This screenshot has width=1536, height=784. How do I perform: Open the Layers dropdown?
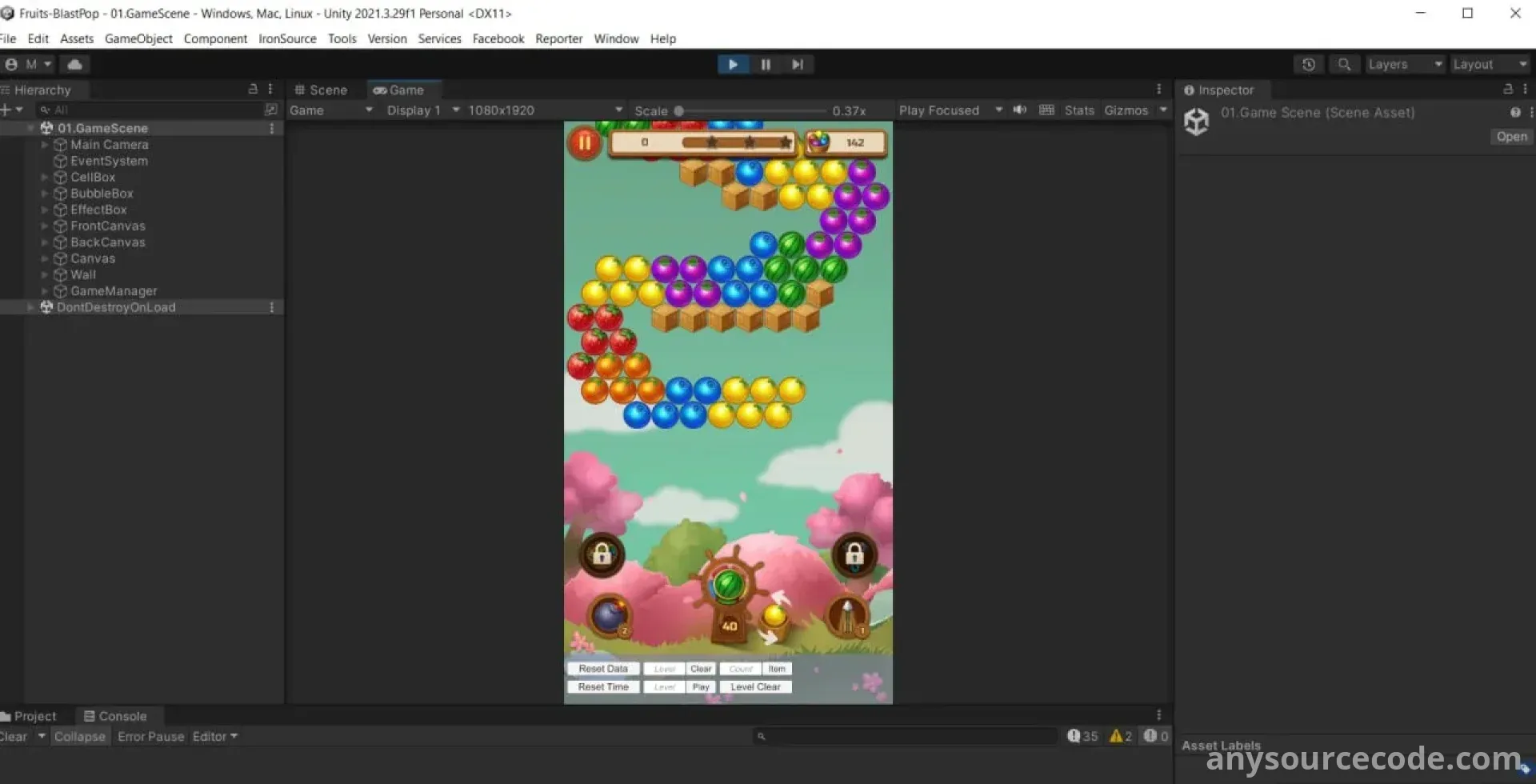click(1404, 65)
